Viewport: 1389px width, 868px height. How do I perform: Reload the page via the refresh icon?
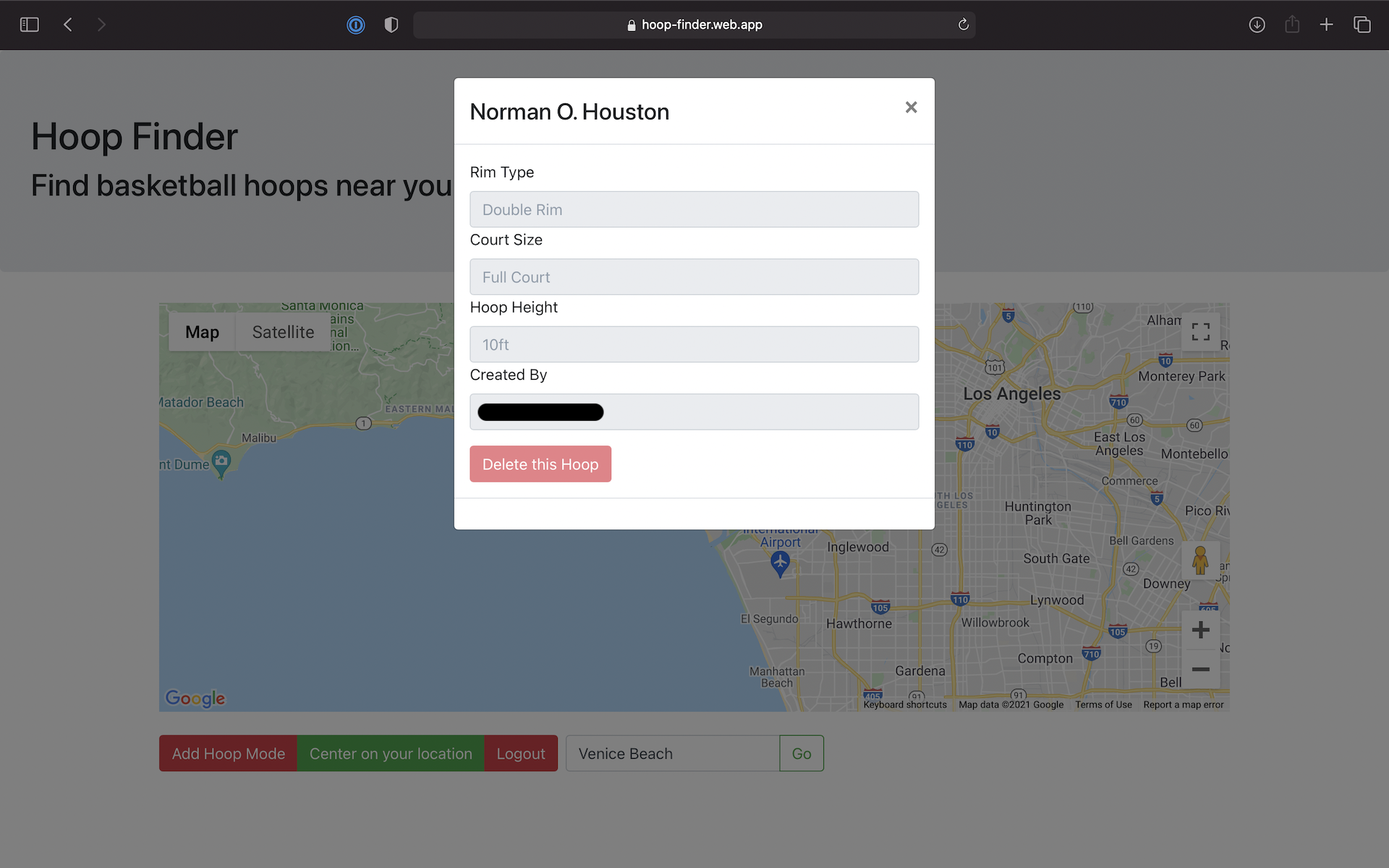point(963,24)
